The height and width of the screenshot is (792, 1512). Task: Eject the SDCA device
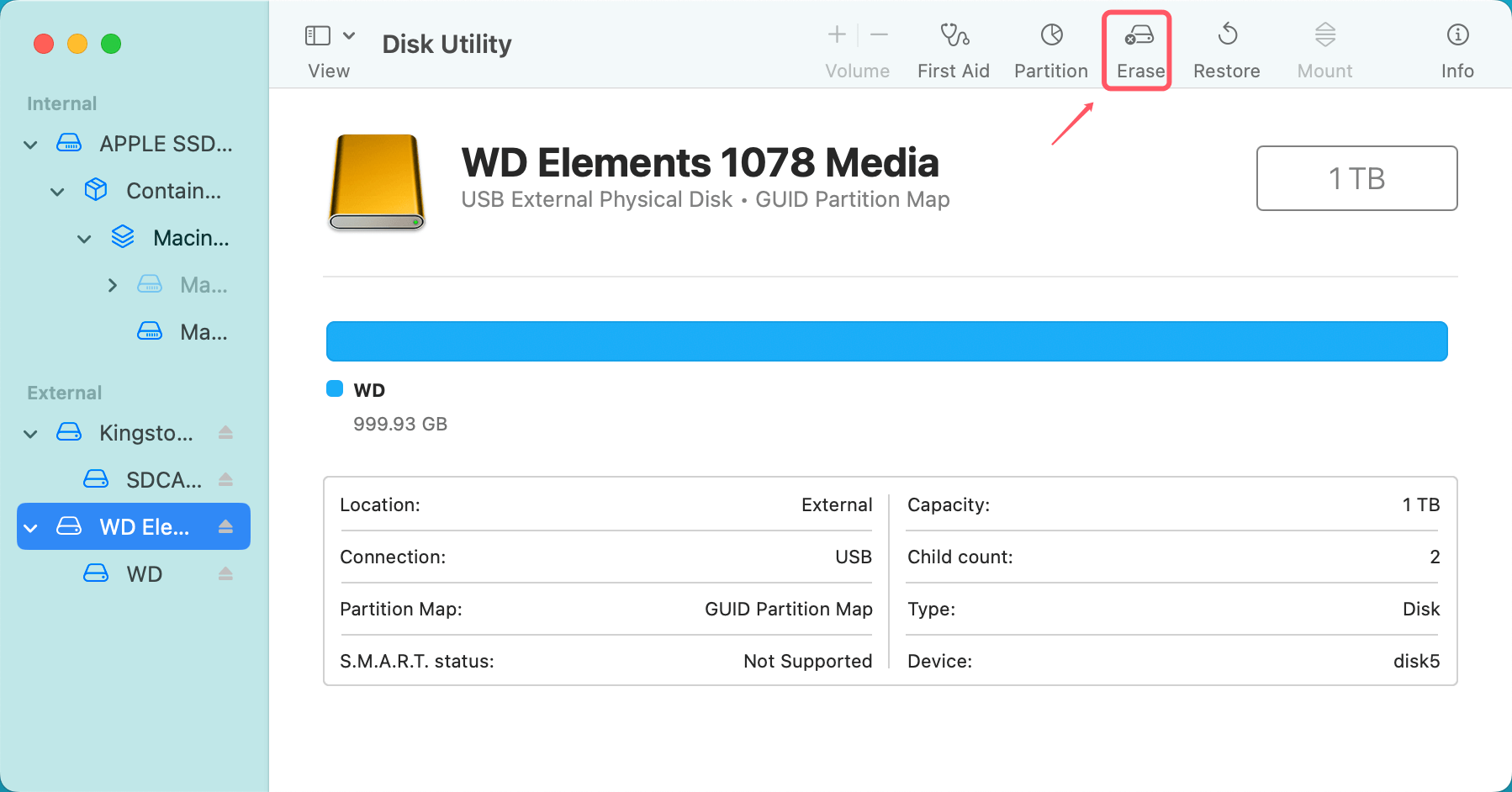point(225,479)
